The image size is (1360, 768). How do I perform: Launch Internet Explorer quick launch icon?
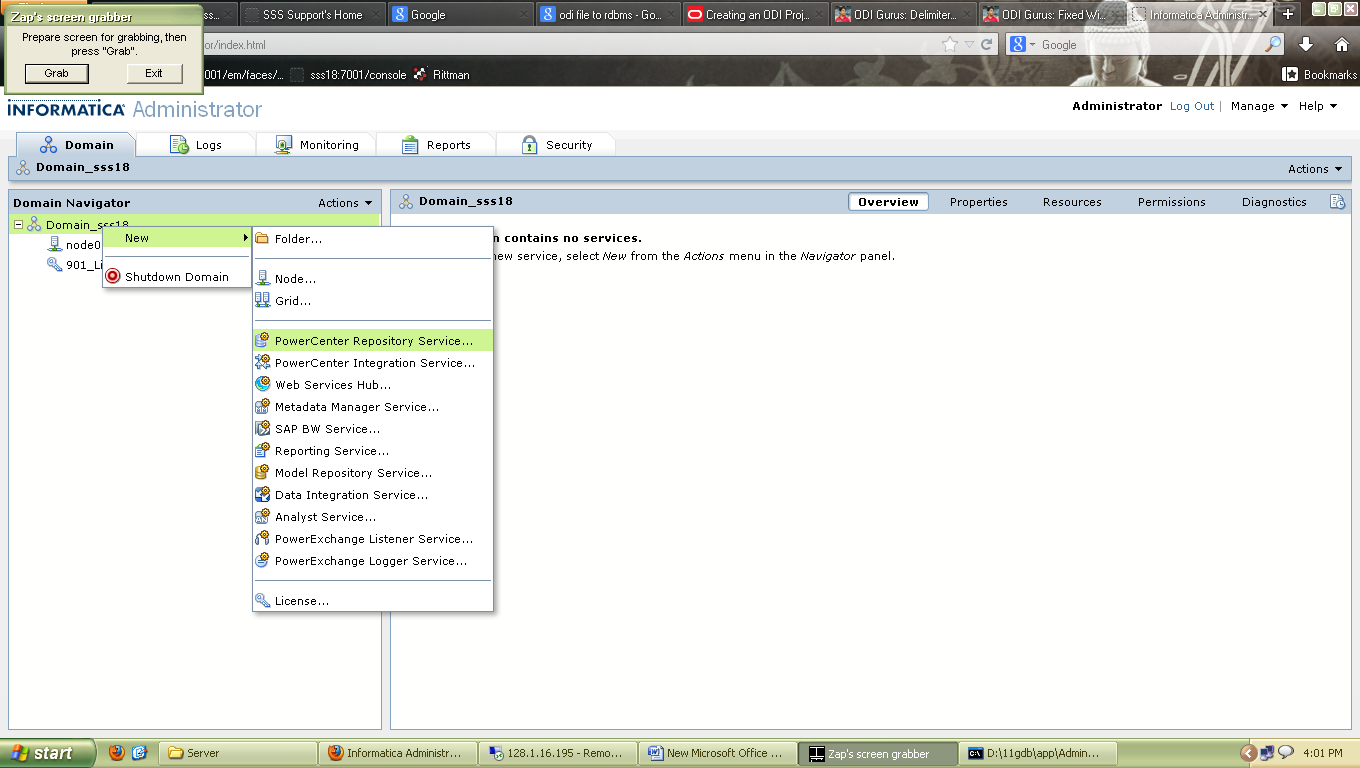140,753
